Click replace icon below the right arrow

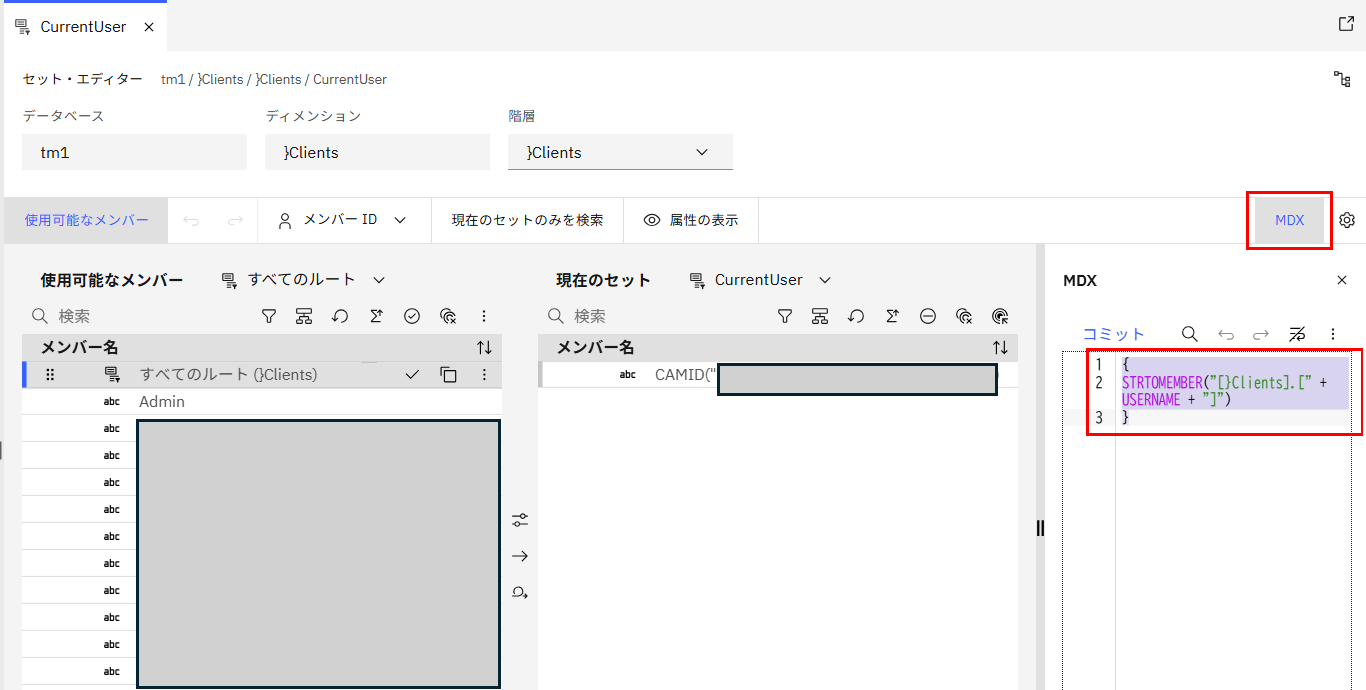click(520, 592)
